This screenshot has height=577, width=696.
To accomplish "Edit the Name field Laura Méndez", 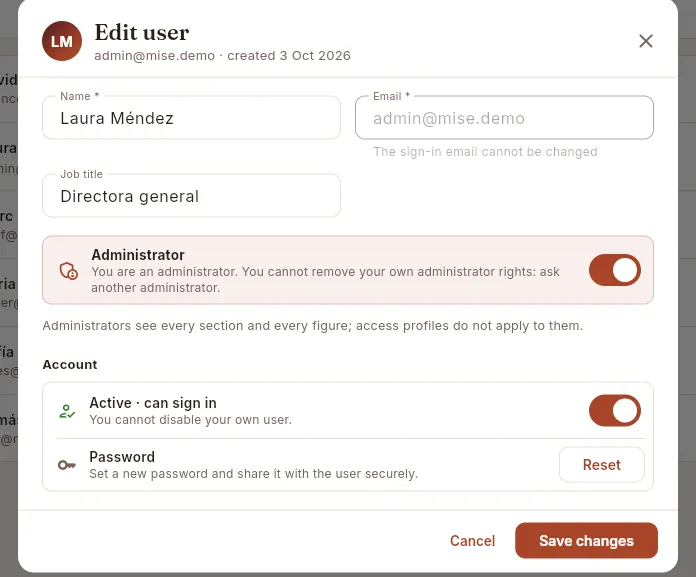I will 191,118.
